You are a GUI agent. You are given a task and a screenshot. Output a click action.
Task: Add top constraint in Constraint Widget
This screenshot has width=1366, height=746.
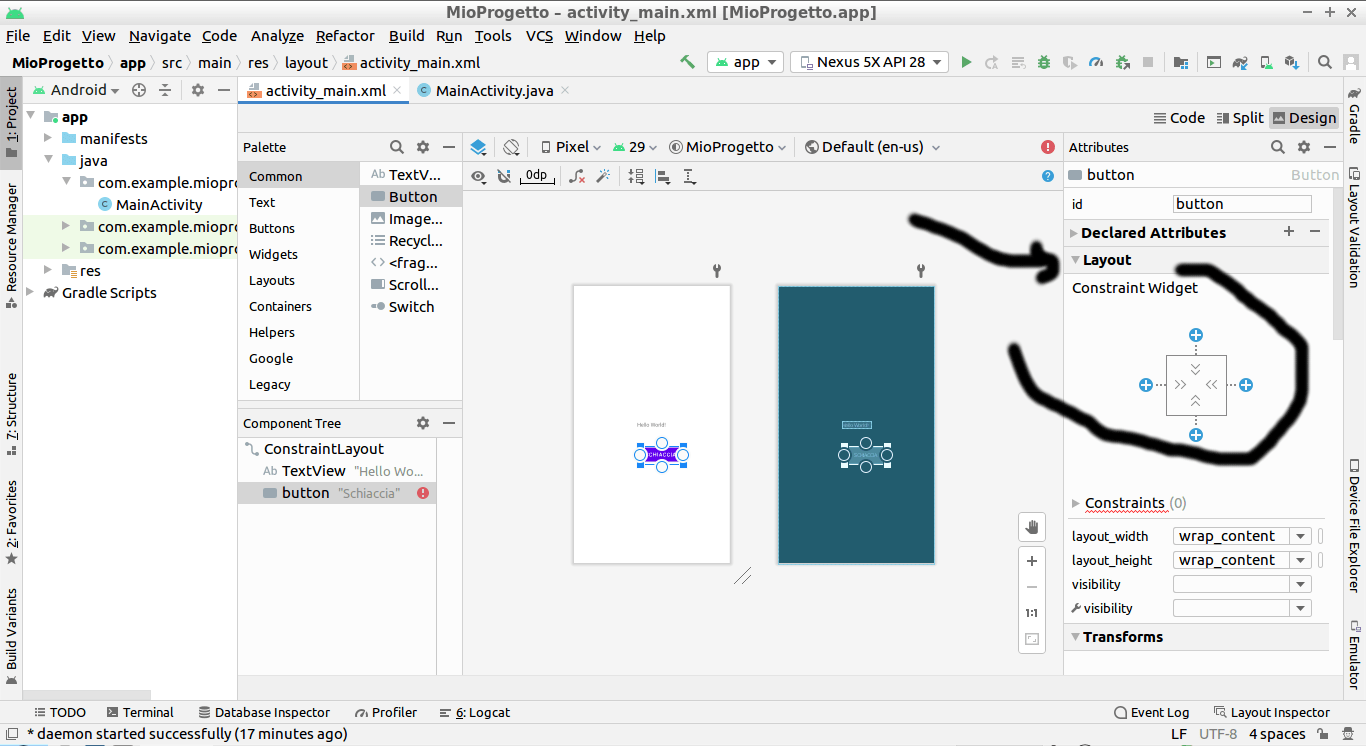pos(1196,335)
